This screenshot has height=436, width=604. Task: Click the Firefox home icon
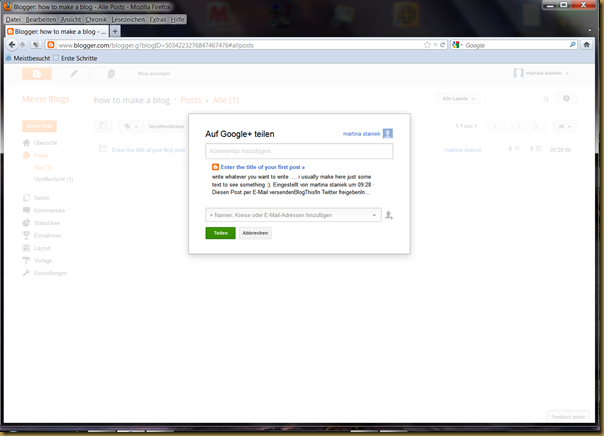[586, 45]
